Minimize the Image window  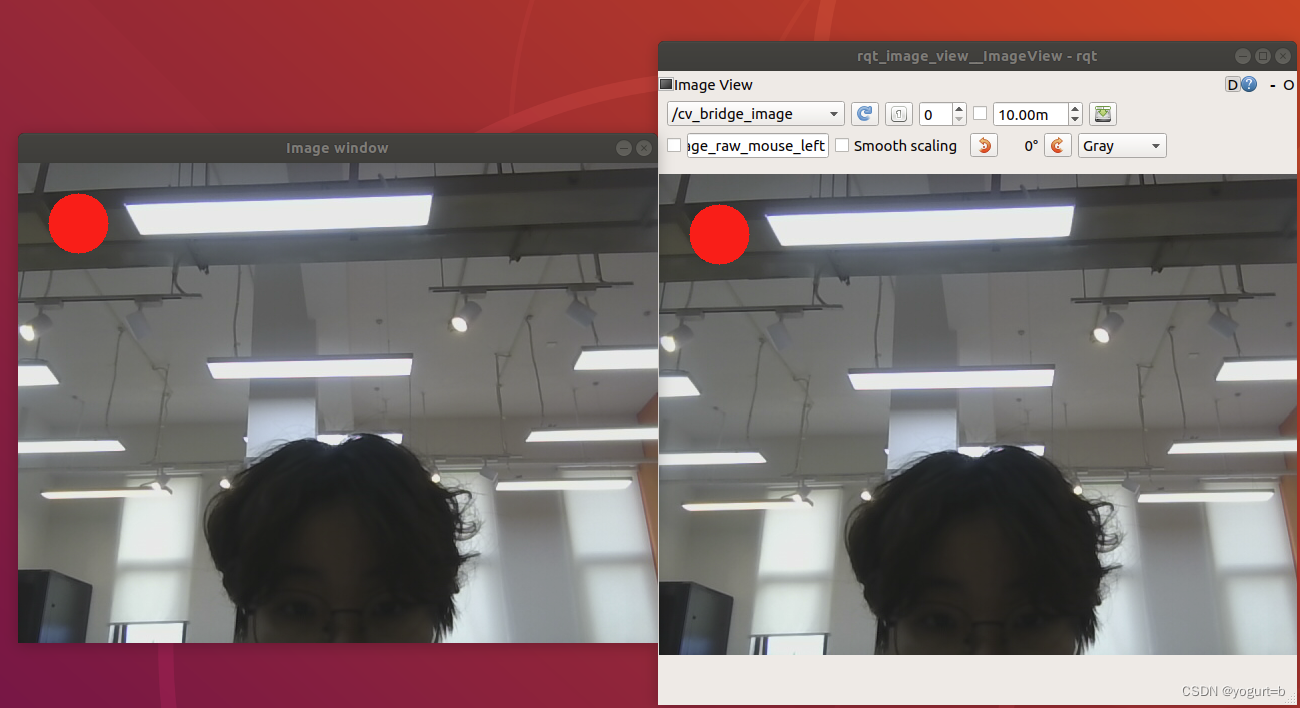(623, 148)
